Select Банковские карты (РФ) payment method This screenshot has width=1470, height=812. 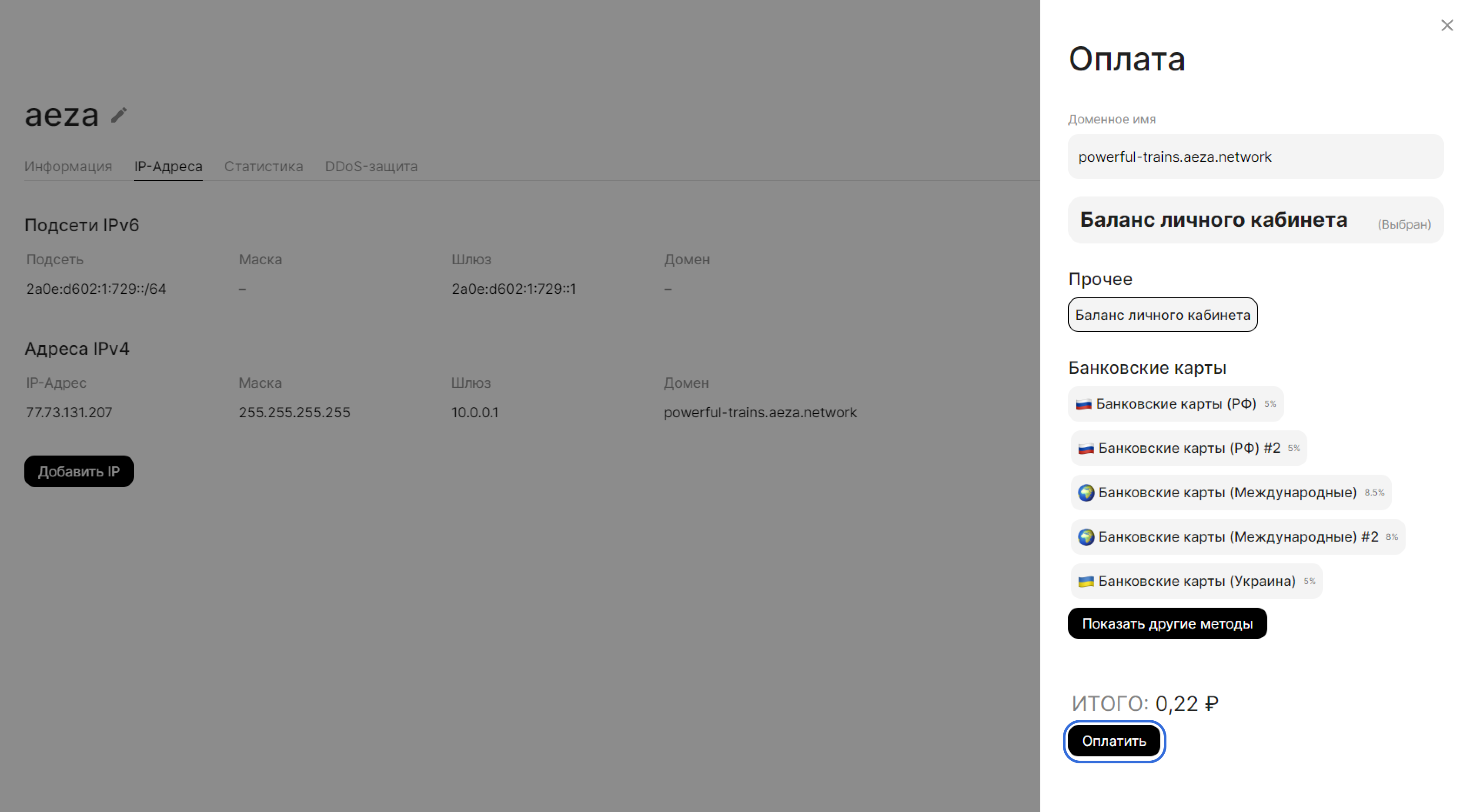pyautogui.click(x=1175, y=404)
